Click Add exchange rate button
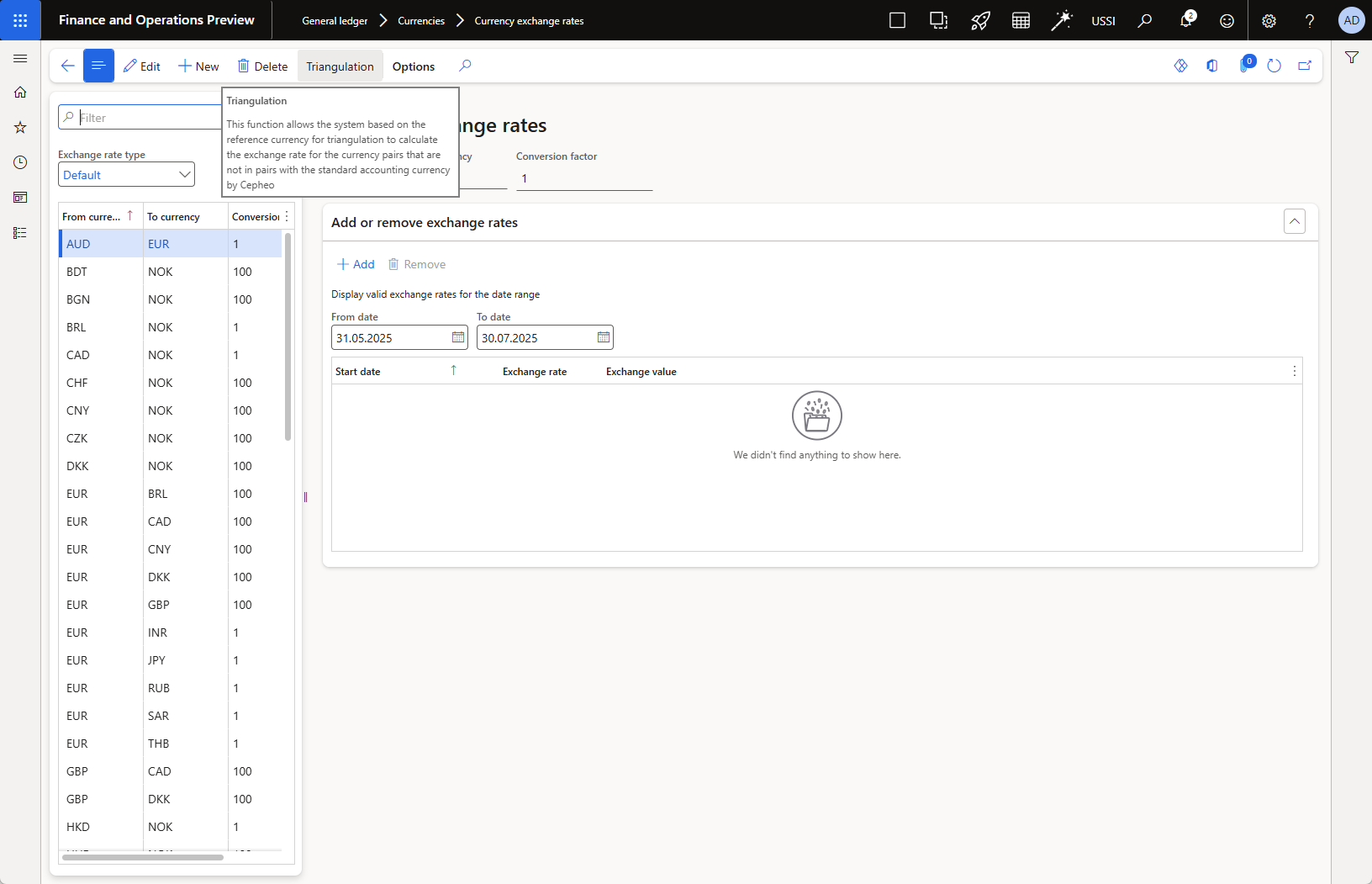1372x884 pixels. [x=356, y=264]
